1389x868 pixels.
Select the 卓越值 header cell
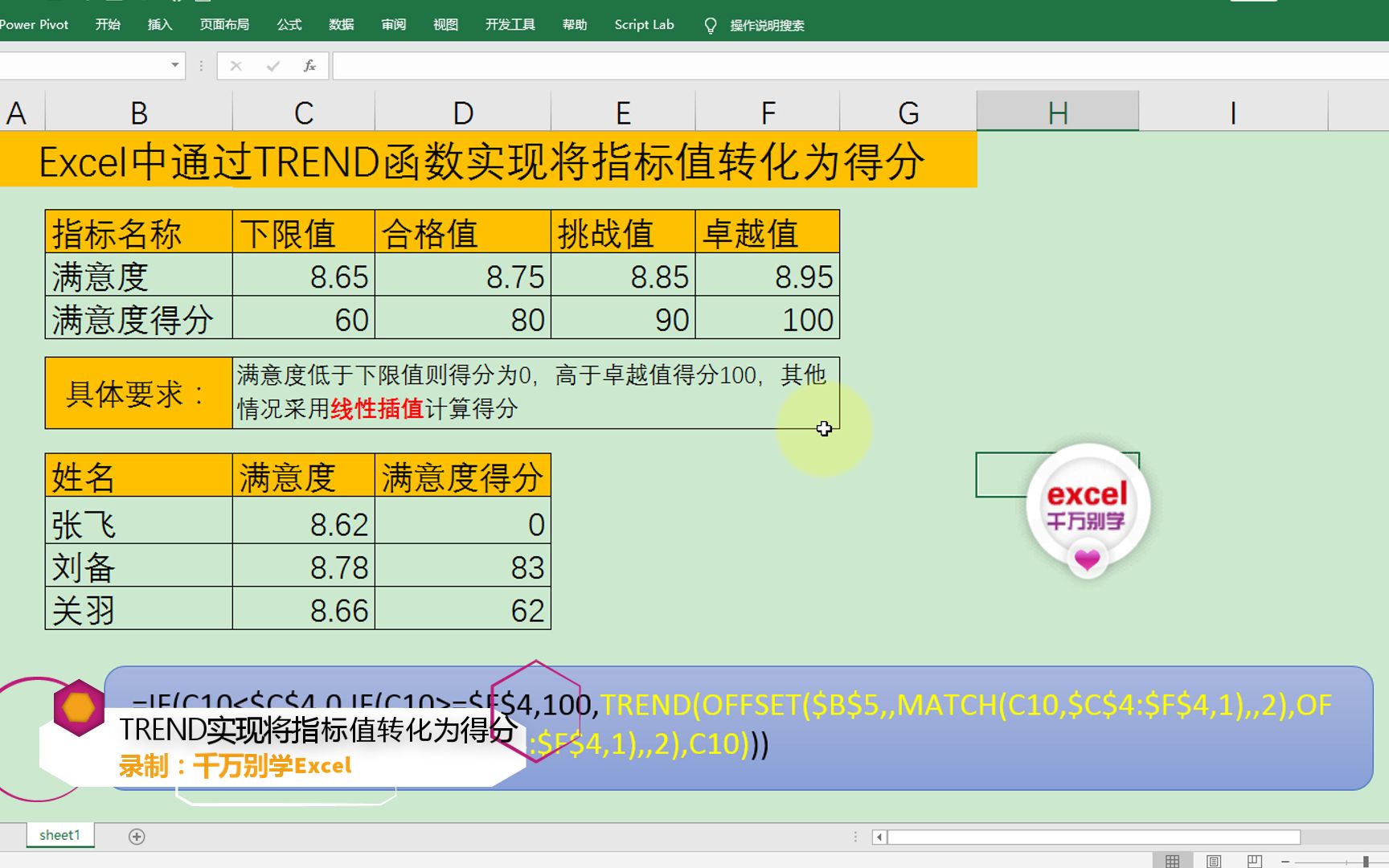point(768,232)
